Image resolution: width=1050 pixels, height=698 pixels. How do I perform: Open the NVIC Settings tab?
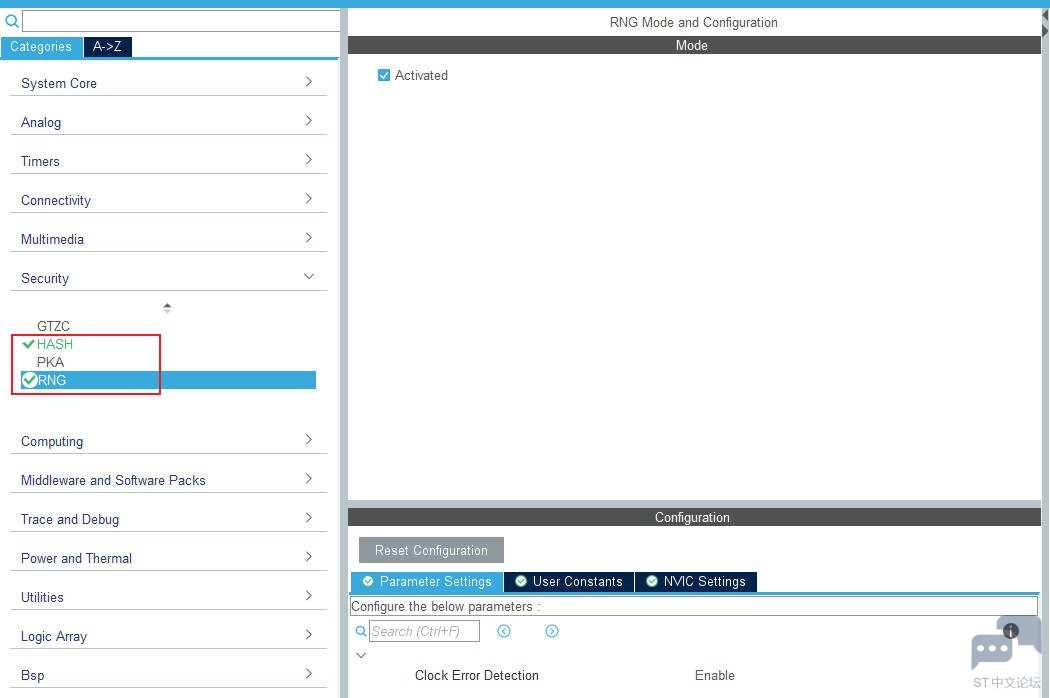[696, 581]
